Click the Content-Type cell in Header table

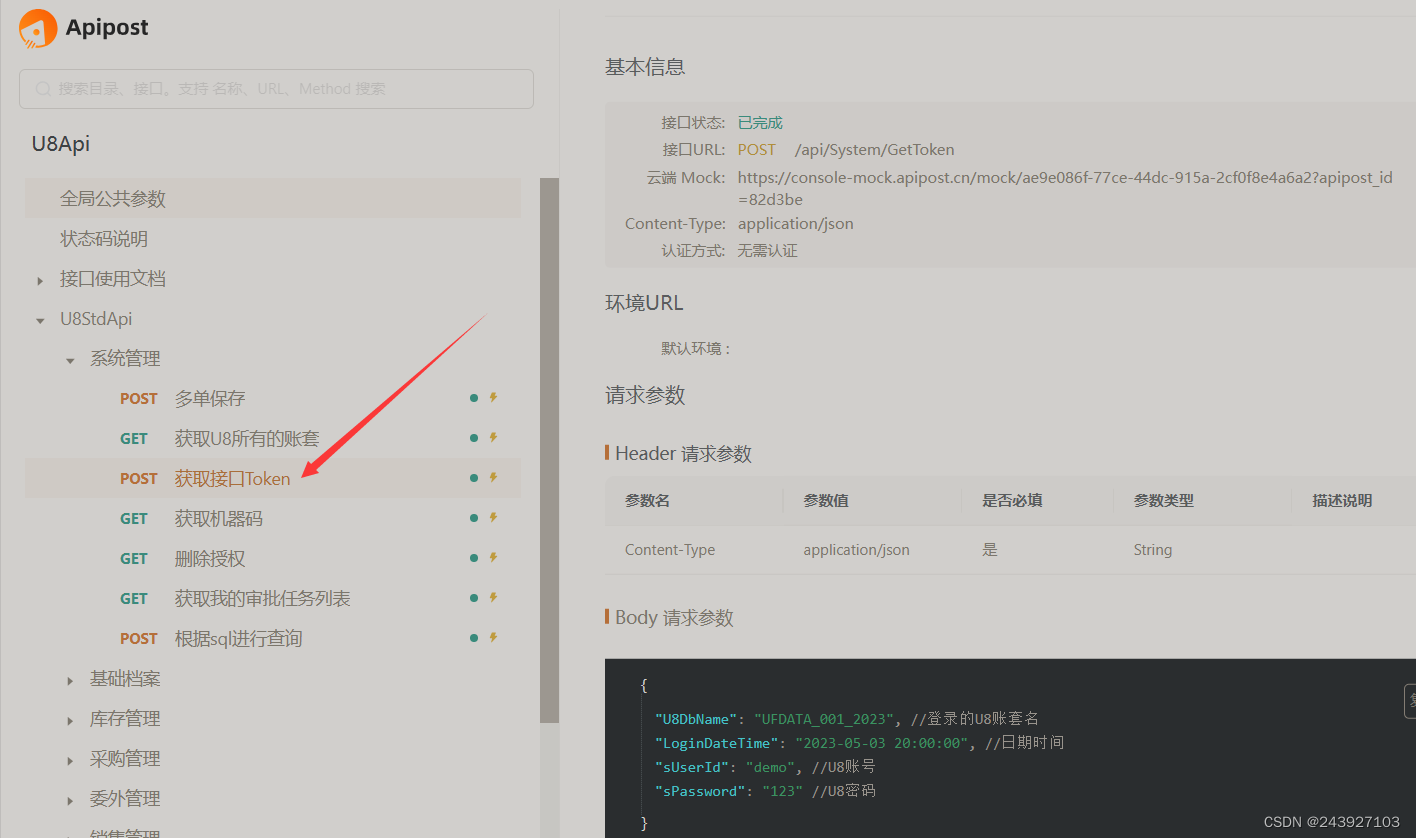click(670, 550)
